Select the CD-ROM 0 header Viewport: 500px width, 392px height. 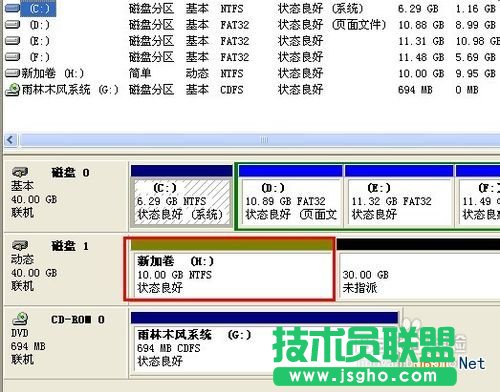[66, 342]
